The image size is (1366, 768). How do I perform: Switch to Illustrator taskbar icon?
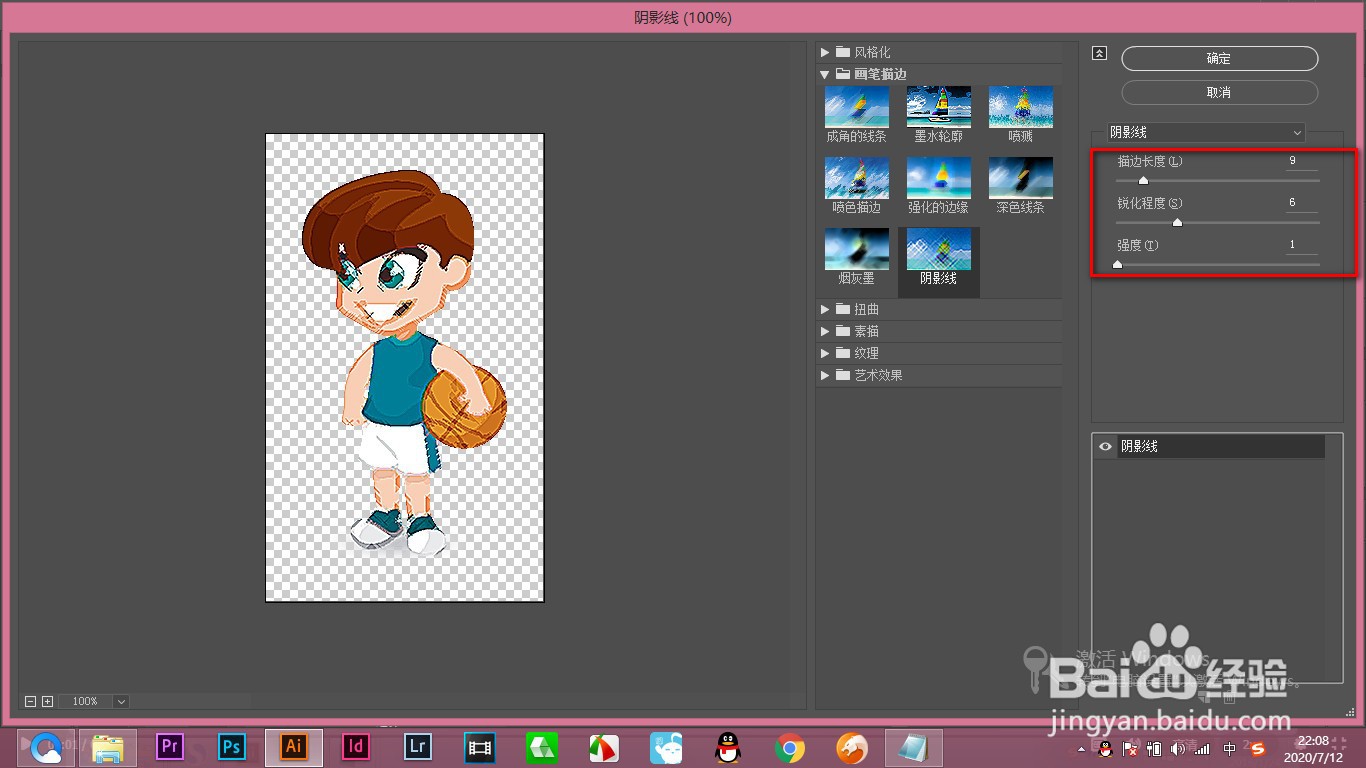(294, 747)
